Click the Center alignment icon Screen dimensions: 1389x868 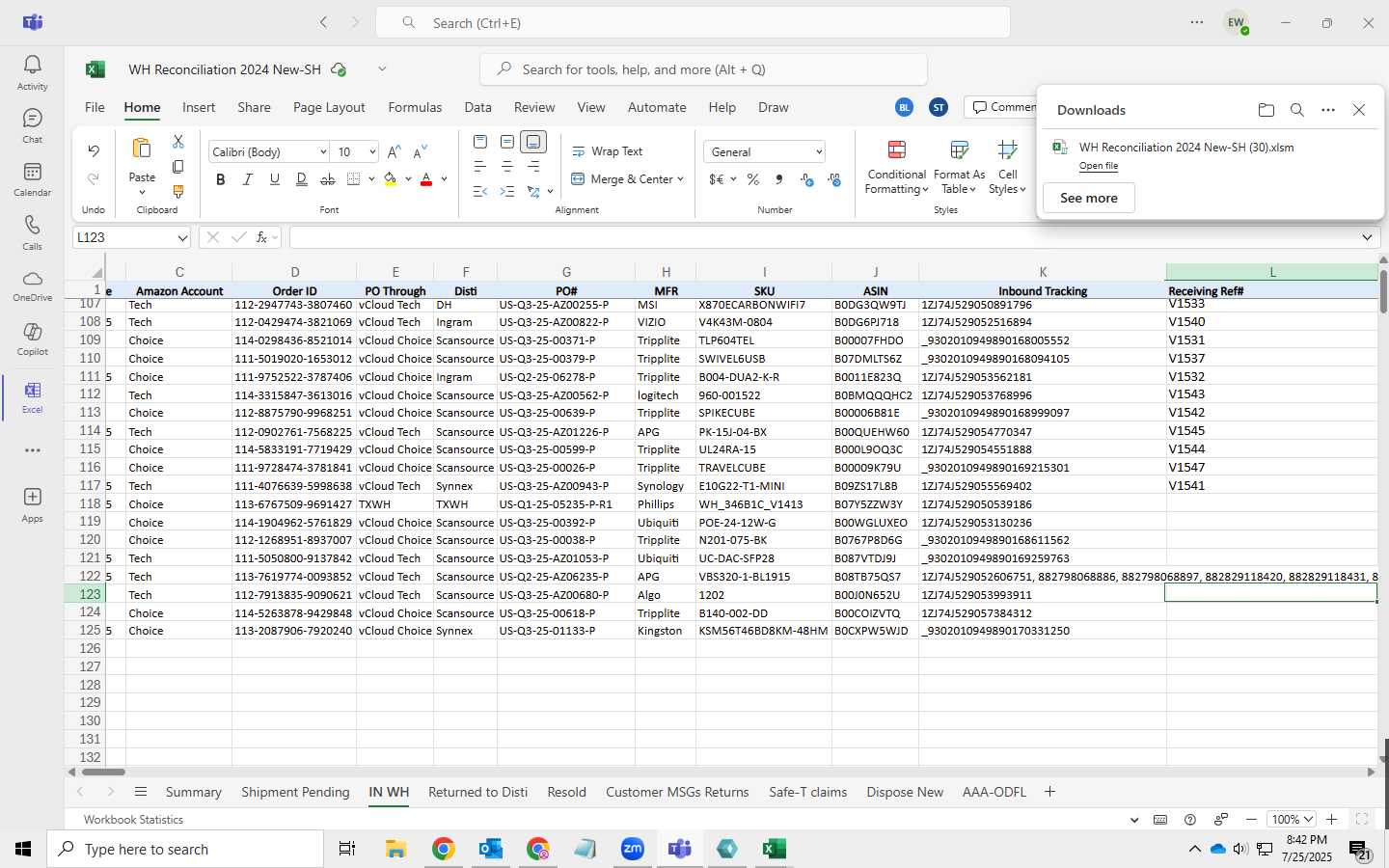(507, 167)
